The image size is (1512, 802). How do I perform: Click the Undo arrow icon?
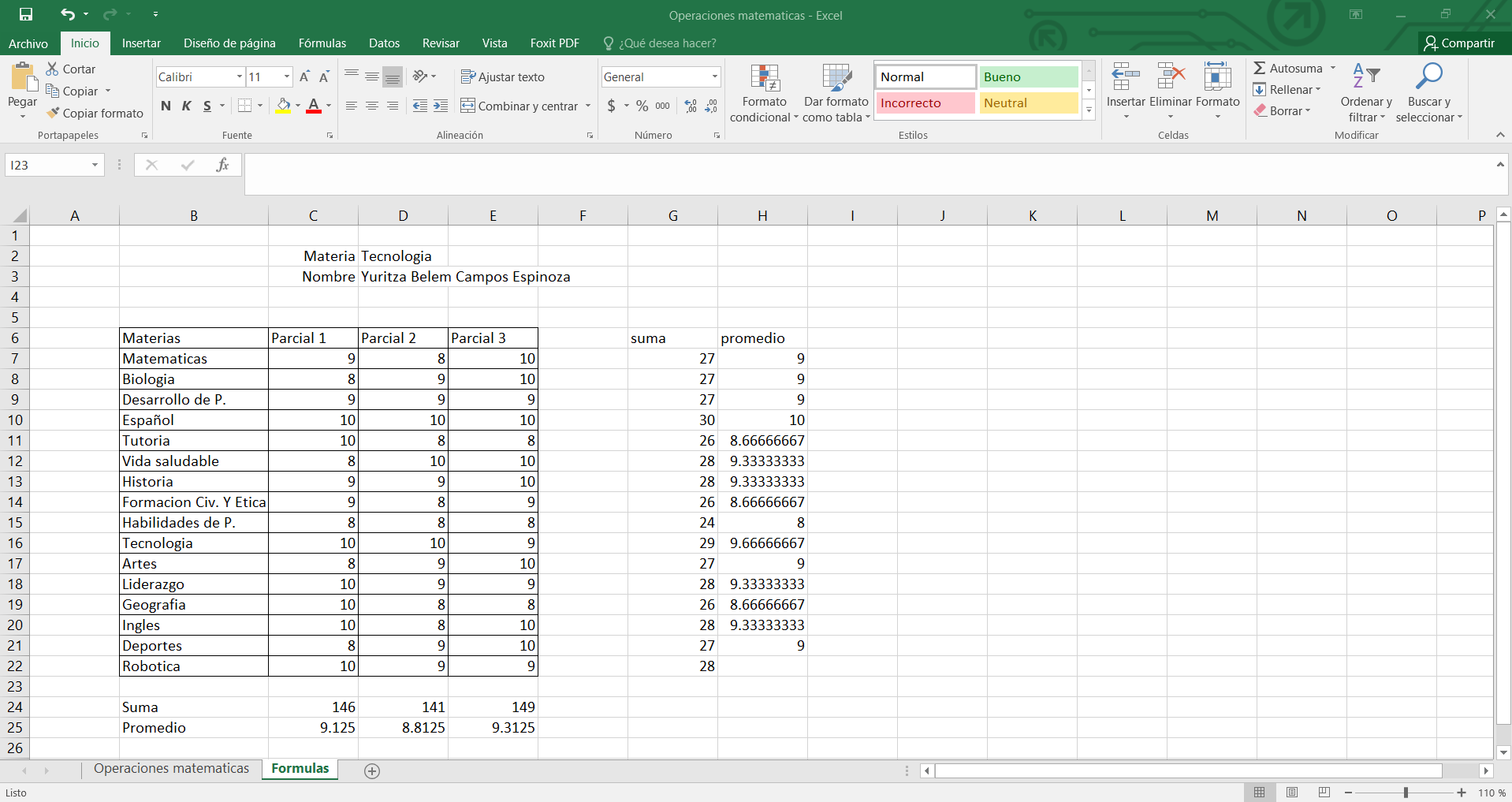[68, 14]
